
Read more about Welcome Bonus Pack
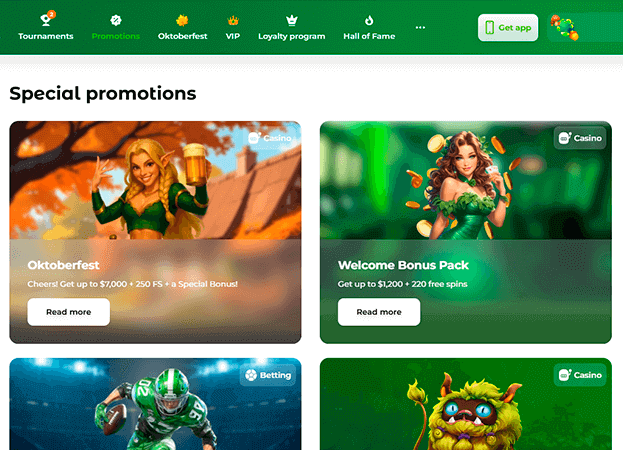point(379,312)
